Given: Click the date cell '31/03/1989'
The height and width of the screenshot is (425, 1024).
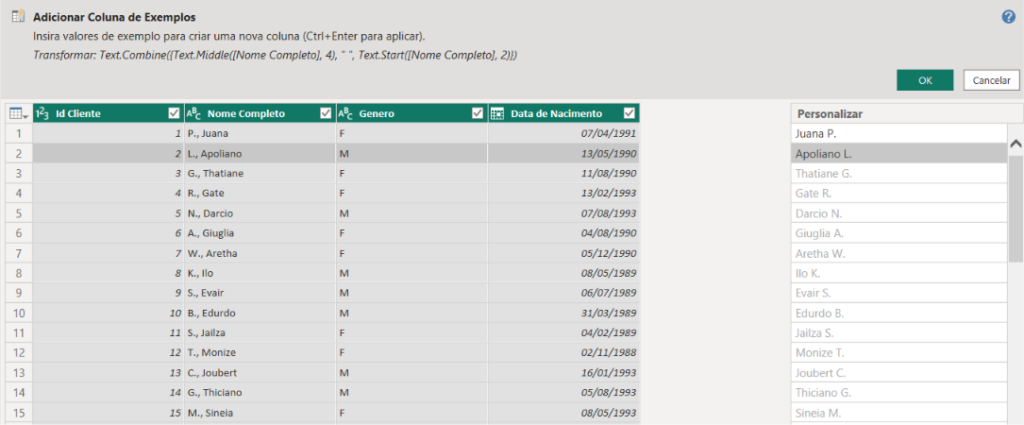Looking at the screenshot, I should (564, 313).
